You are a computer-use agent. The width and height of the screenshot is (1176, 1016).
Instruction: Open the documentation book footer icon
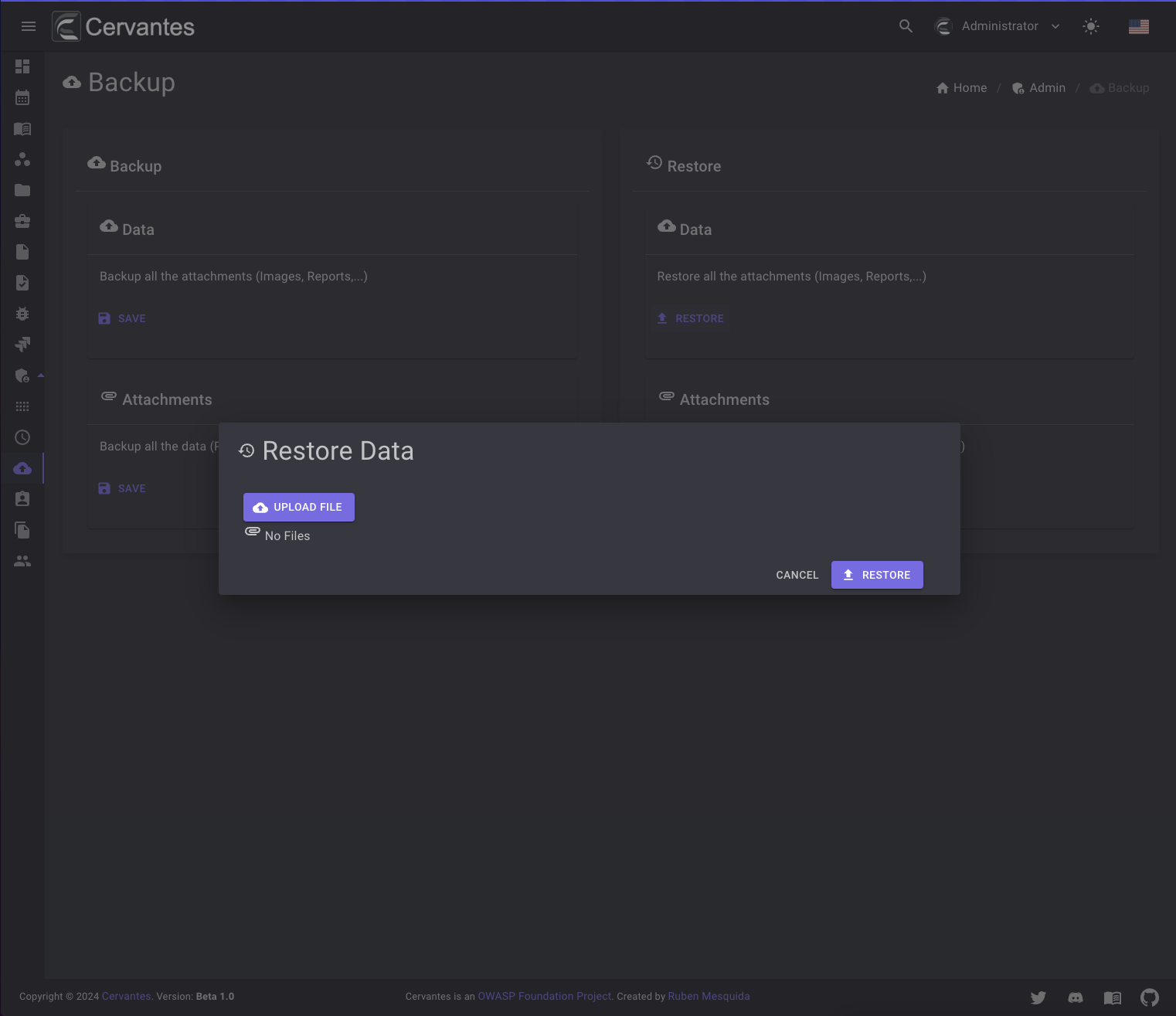[x=1113, y=997]
